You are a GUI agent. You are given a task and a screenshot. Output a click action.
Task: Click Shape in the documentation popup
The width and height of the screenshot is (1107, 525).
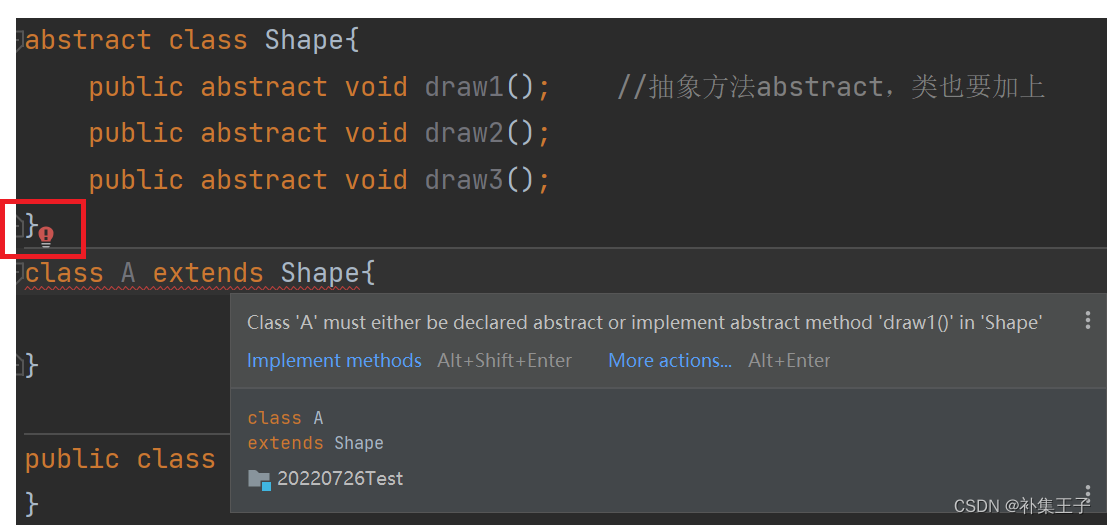[359, 443]
